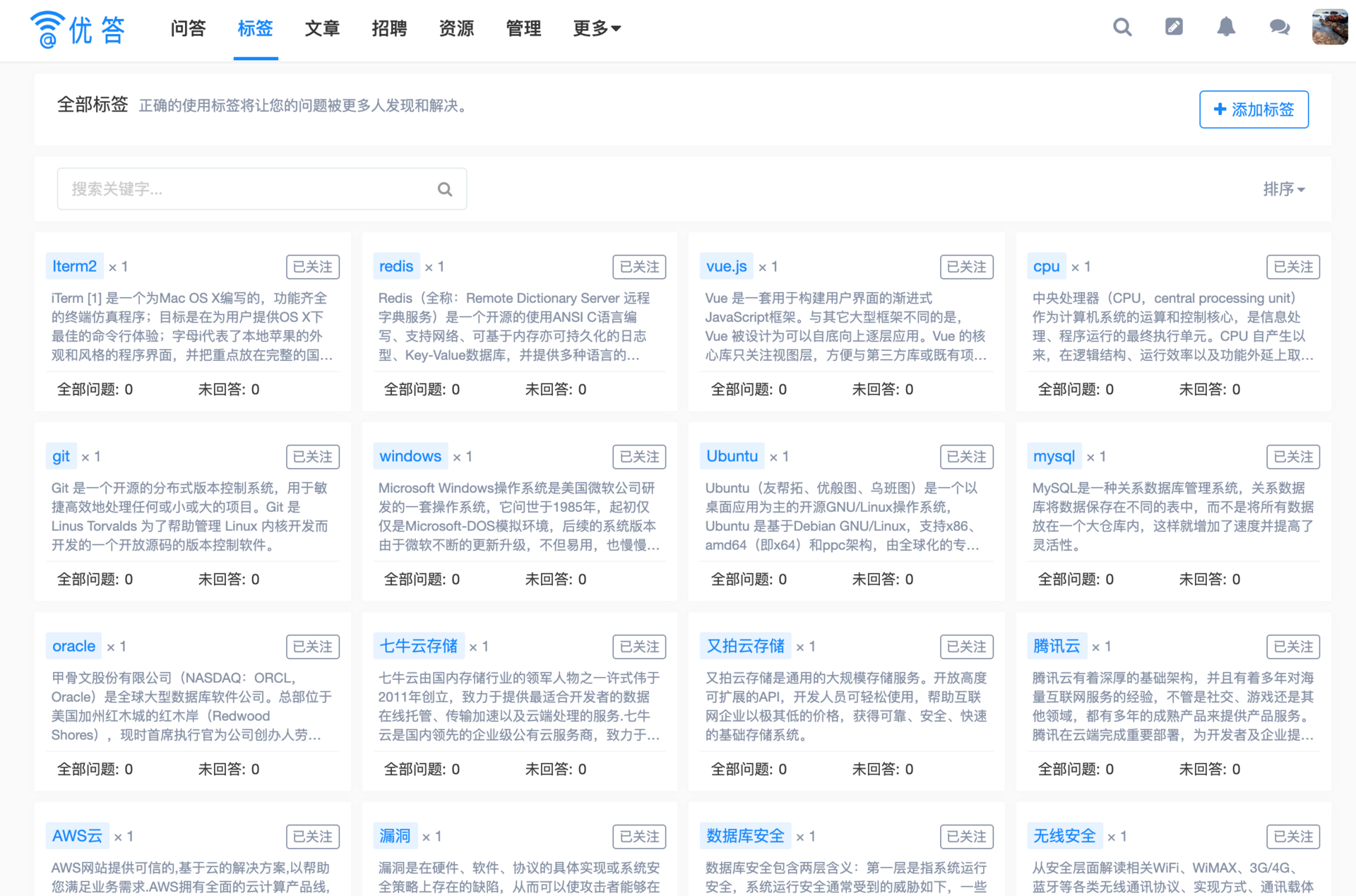Click 全部问题: 0 on Ubuntu card
The height and width of the screenshot is (896, 1356).
[x=749, y=579]
